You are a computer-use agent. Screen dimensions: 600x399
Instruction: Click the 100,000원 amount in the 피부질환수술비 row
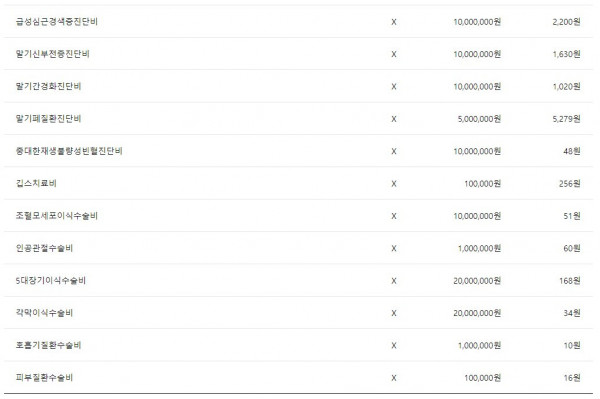coord(483,378)
